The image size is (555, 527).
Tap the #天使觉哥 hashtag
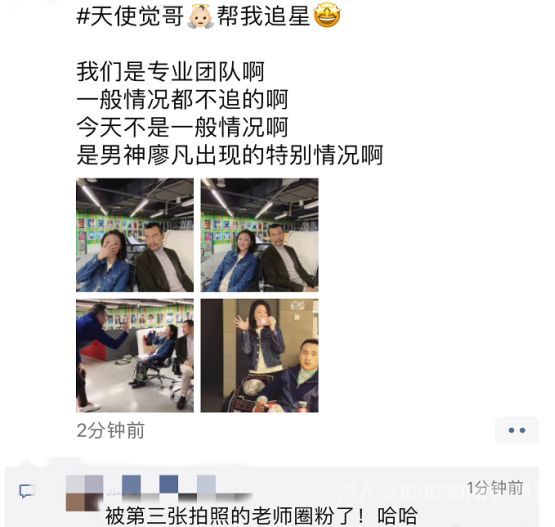[130, 17]
